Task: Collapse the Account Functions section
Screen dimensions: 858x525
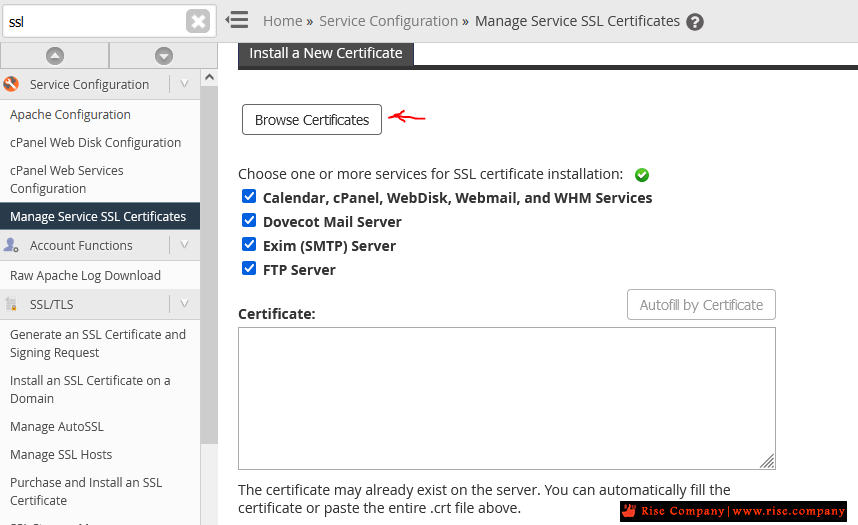Action: coord(184,245)
